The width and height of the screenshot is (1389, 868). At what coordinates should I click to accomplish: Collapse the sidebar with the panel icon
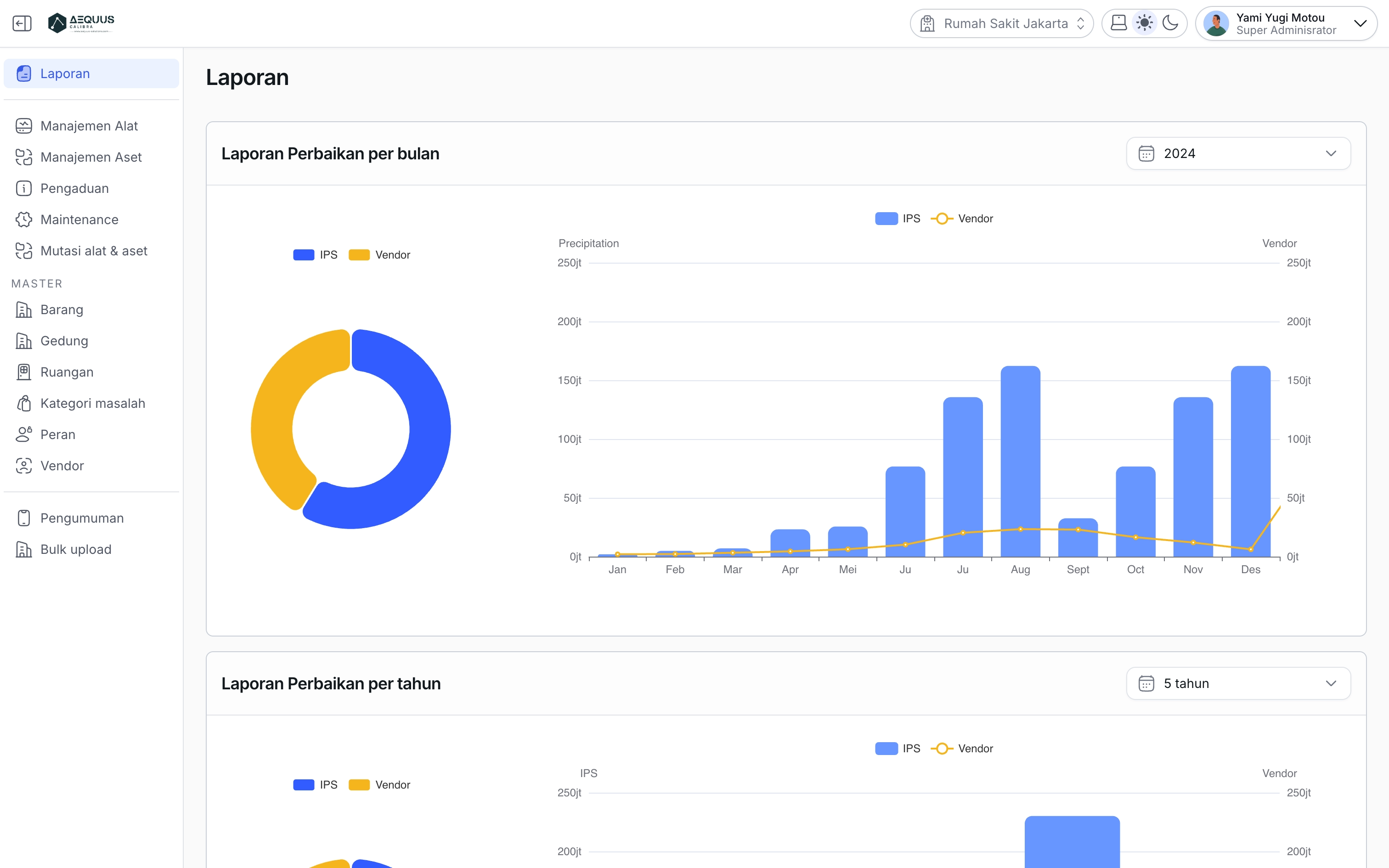point(22,23)
